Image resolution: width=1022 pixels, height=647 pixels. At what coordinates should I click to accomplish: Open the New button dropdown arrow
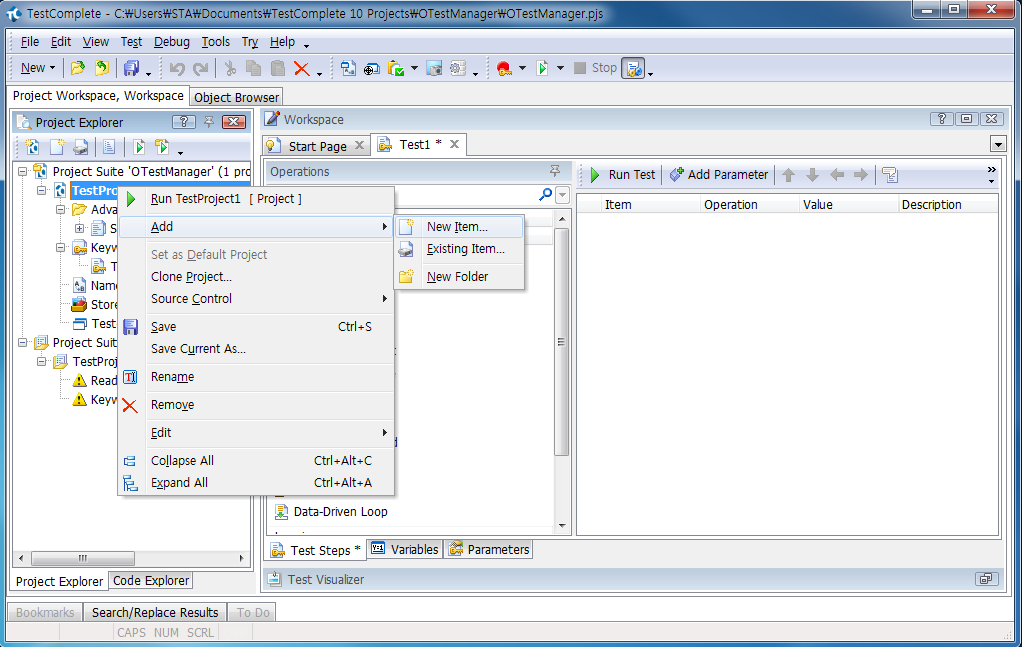coord(53,68)
